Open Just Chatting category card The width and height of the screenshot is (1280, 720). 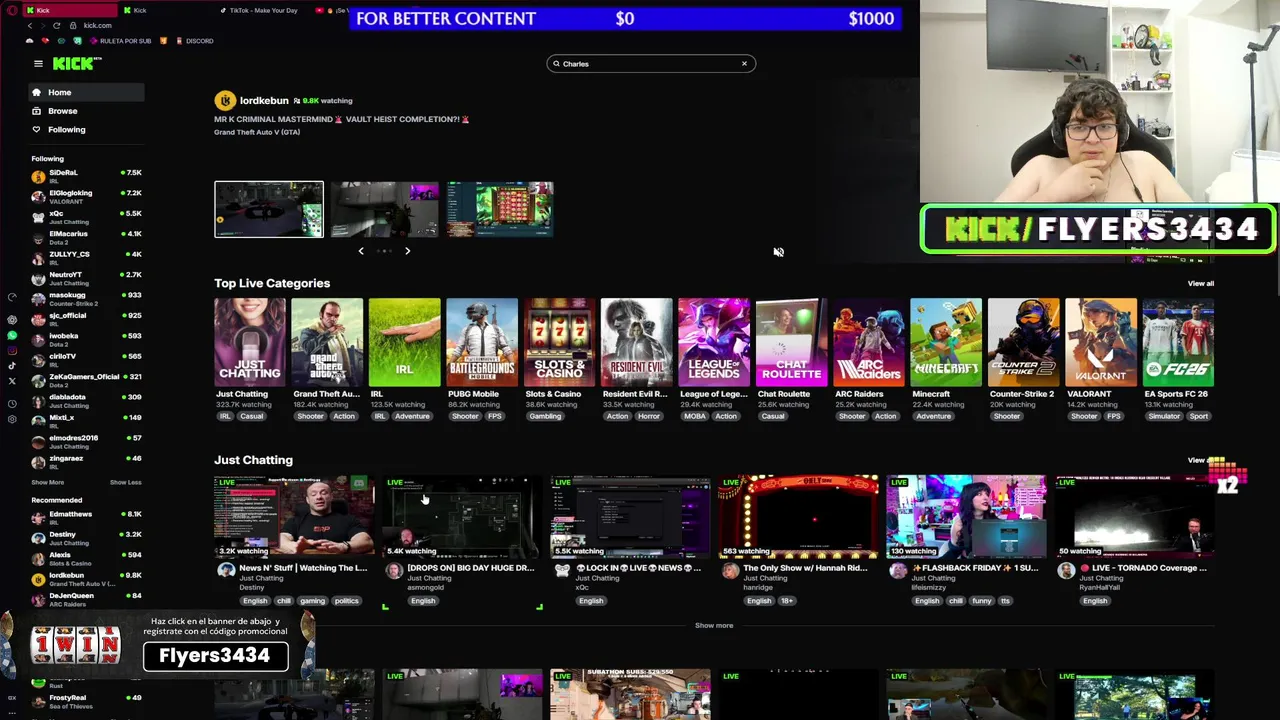250,342
